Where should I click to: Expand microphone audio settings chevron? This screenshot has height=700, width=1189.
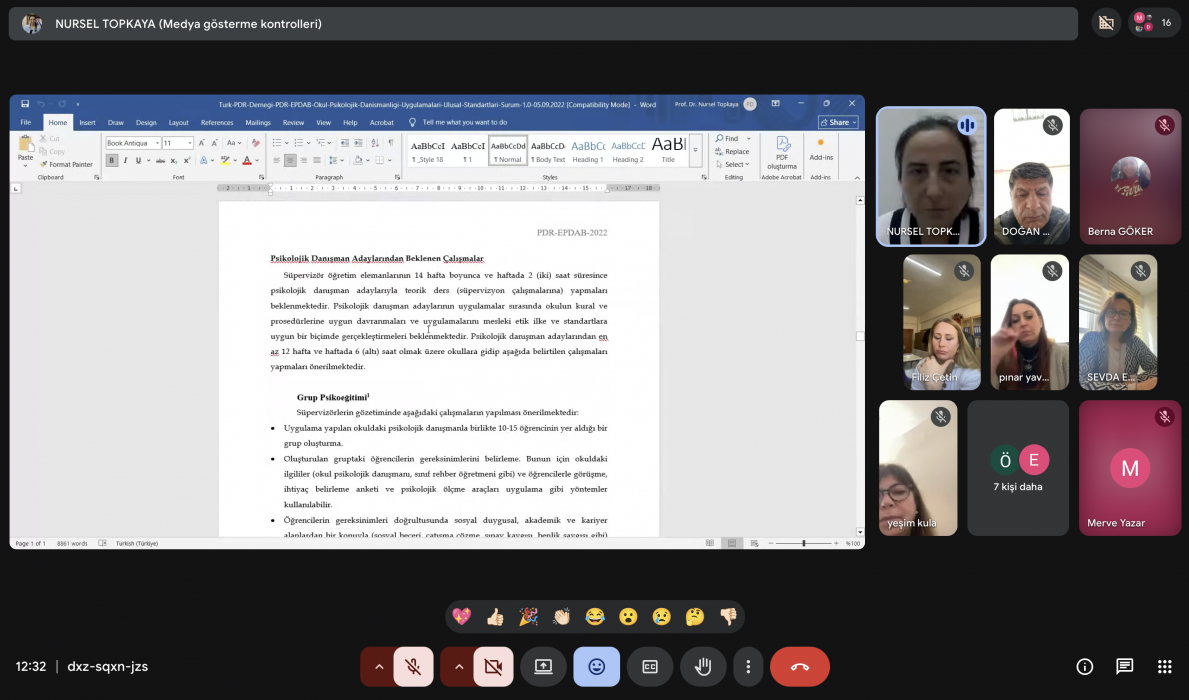378,667
